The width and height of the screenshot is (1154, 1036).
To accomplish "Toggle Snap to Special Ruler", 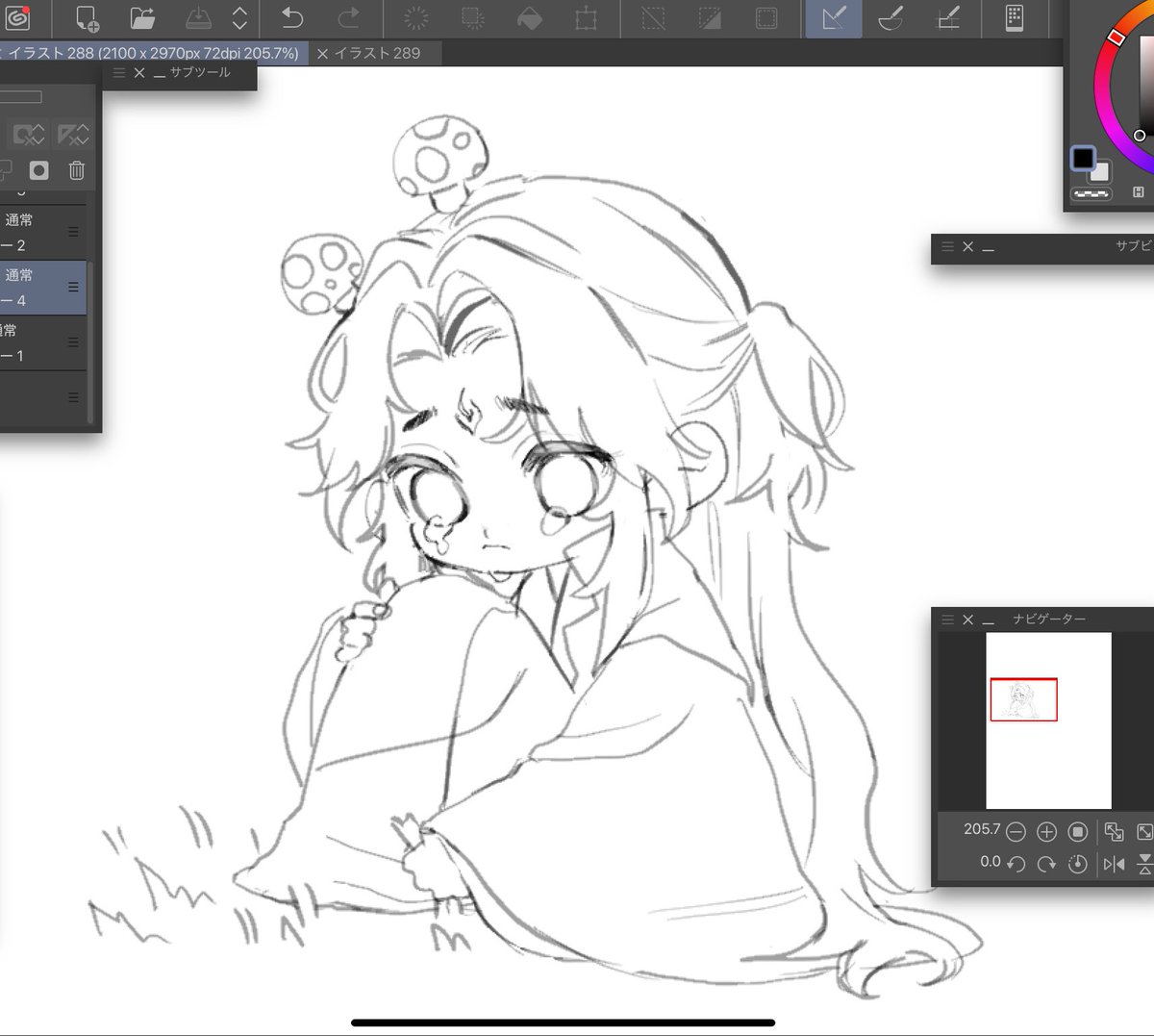I will [x=891, y=18].
